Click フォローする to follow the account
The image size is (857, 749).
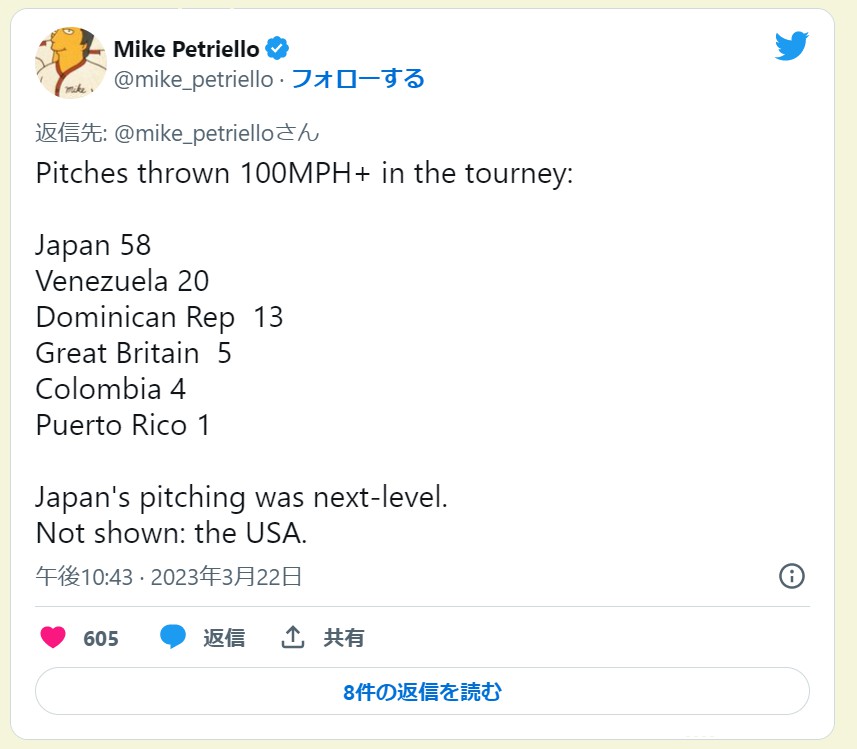[x=357, y=79]
